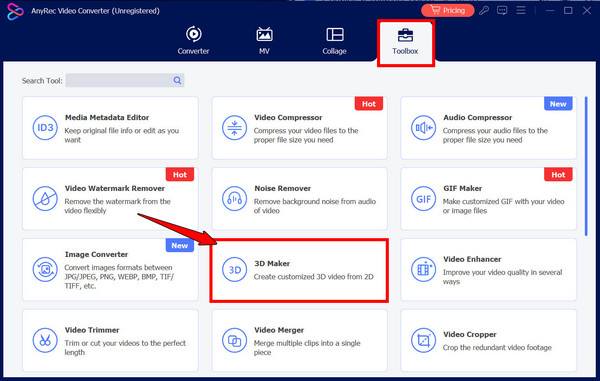
Task: Open the Video Compressor tool
Action: click(x=299, y=128)
